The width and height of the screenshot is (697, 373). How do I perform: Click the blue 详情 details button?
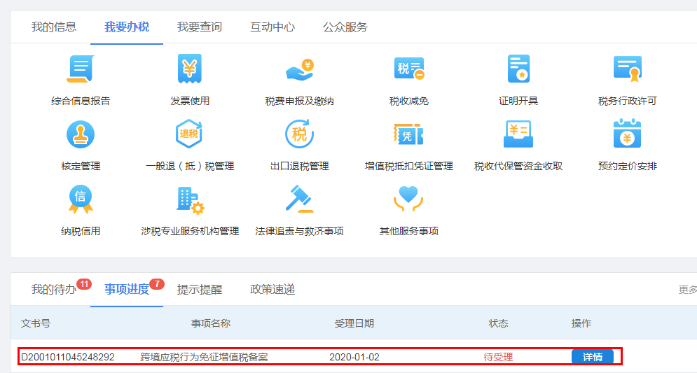point(593,357)
